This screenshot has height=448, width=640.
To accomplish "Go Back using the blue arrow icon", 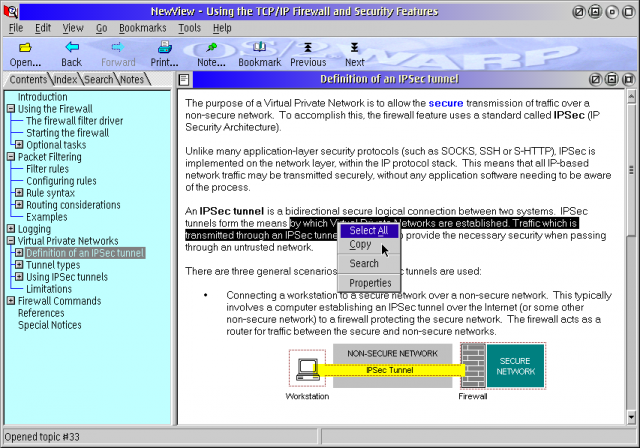I will click(72, 47).
